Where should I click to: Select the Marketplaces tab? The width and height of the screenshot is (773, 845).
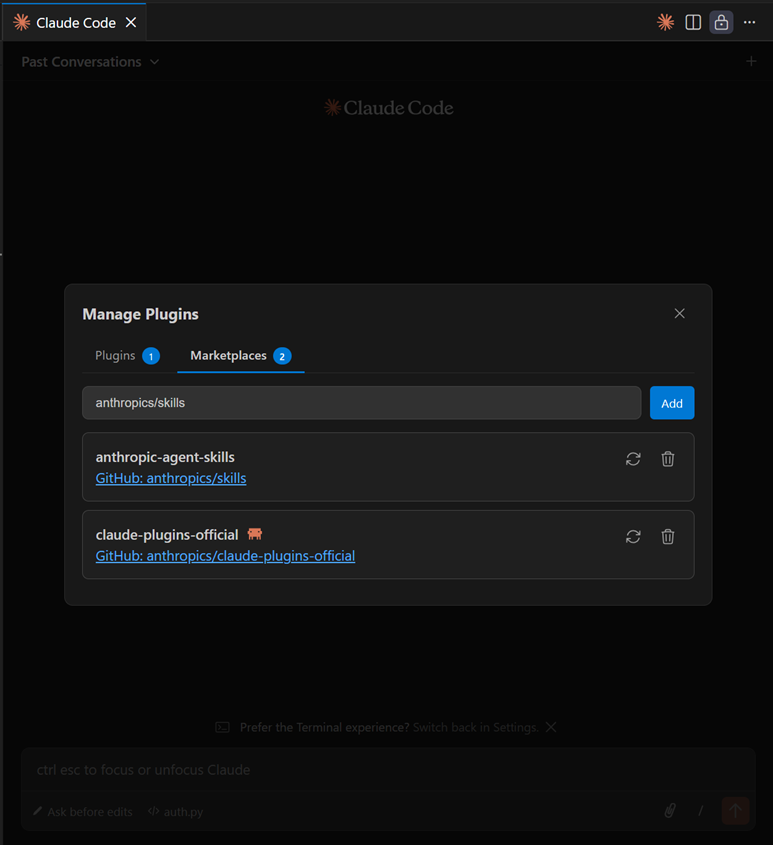click(x=240, y=356)
